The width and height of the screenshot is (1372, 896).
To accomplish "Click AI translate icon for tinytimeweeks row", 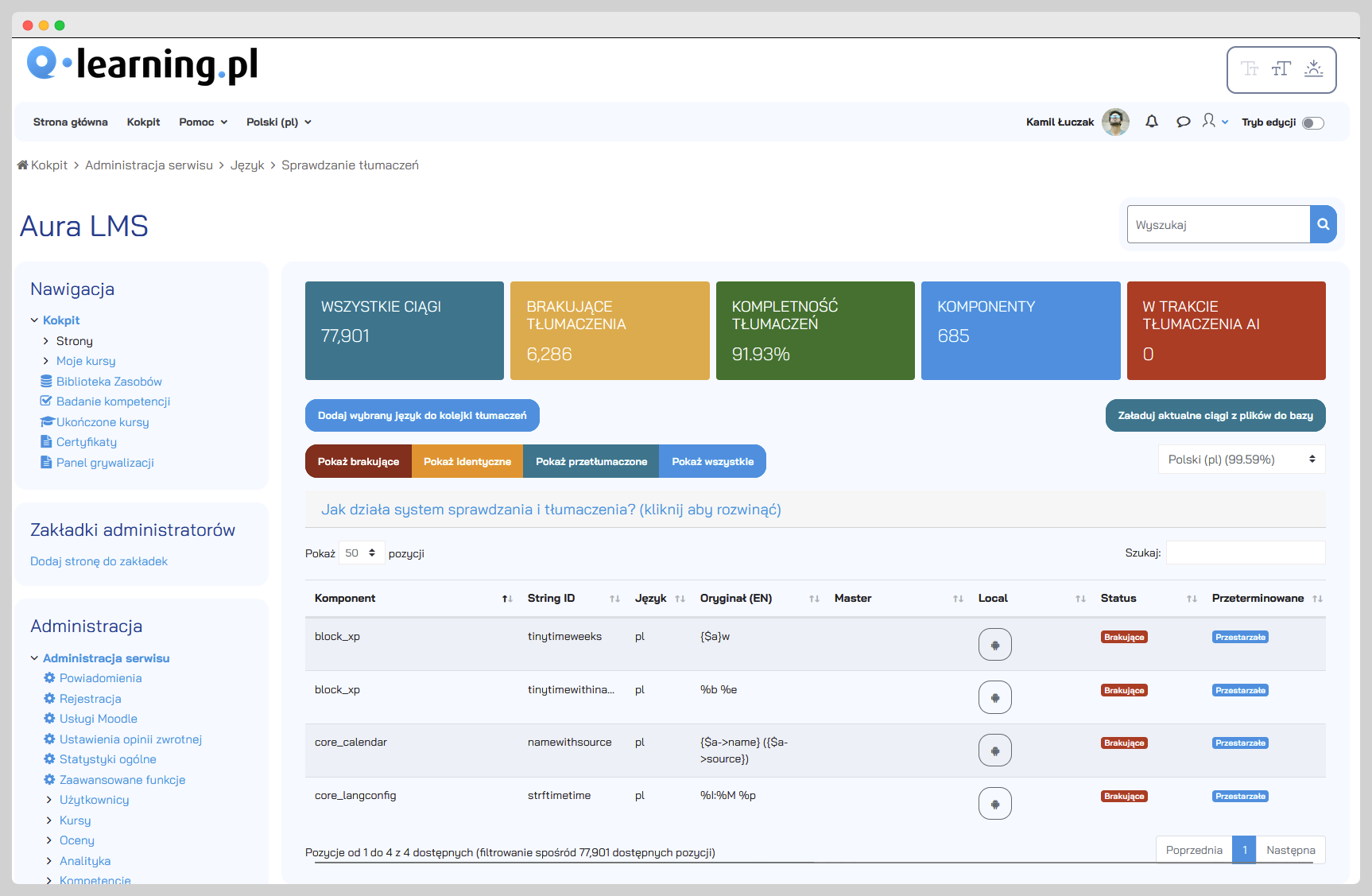I will click(x=994, y=645).
